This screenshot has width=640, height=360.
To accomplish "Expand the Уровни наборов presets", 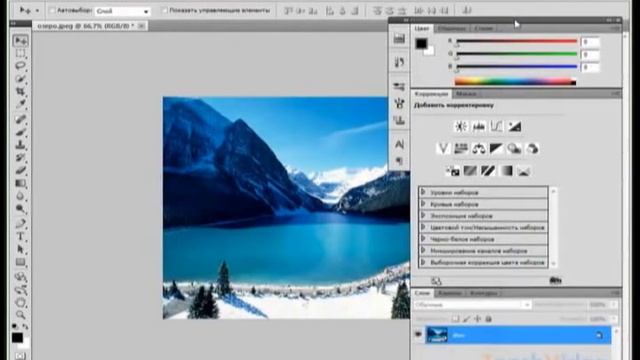I will tap(423, 192).
